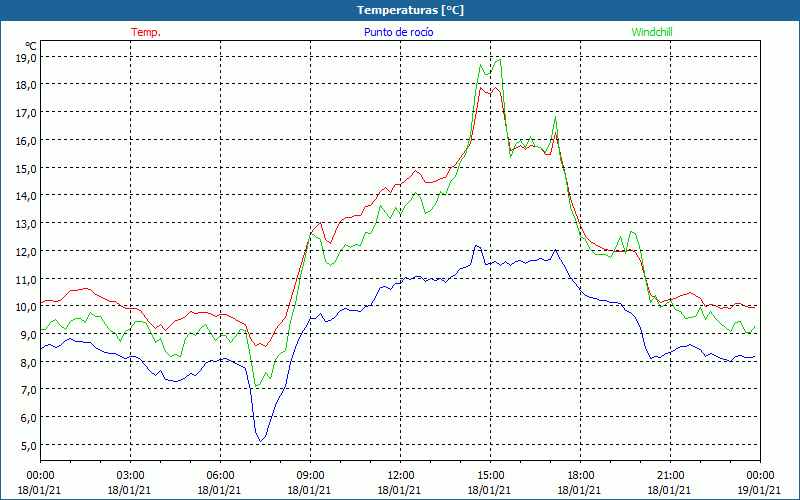The height and width of the screenshot is (500, 800).
Task: Click the '21:00' time axis label
Action: pos(670,476)
